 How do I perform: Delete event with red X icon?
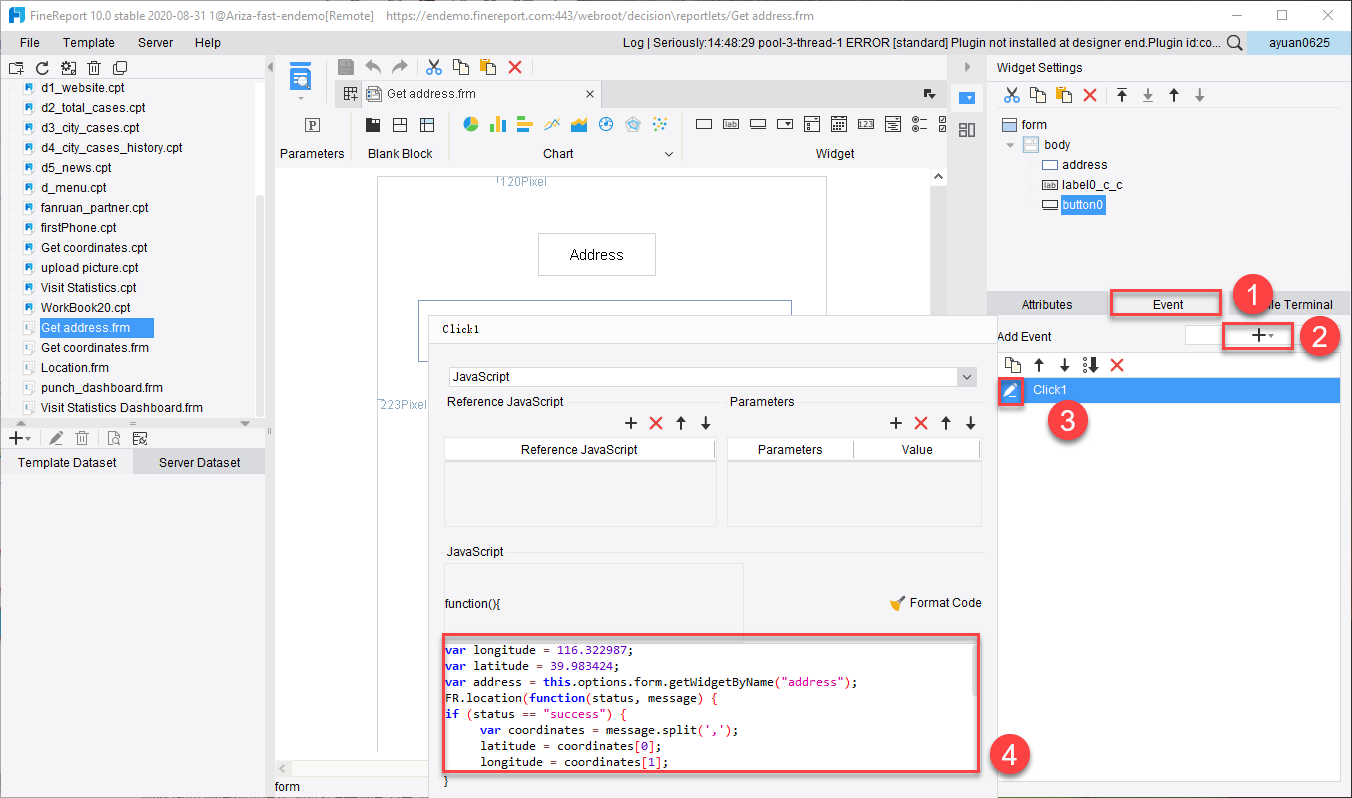pos(1117,365)
